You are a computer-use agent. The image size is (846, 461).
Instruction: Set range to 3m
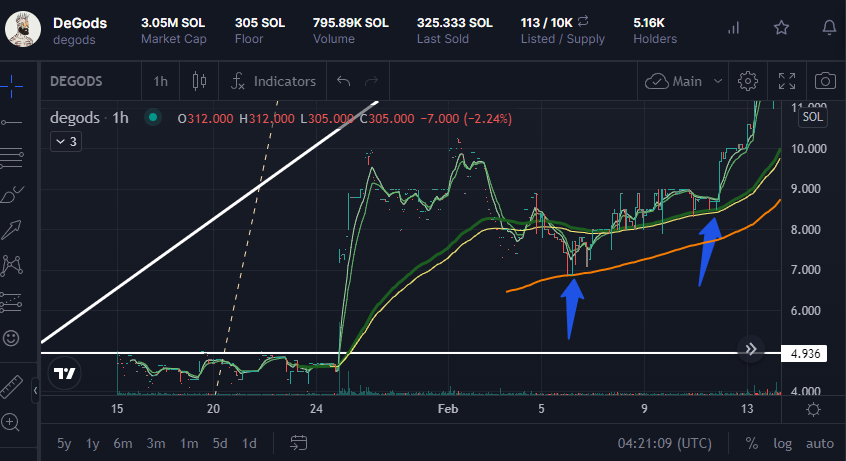[156, 444]
